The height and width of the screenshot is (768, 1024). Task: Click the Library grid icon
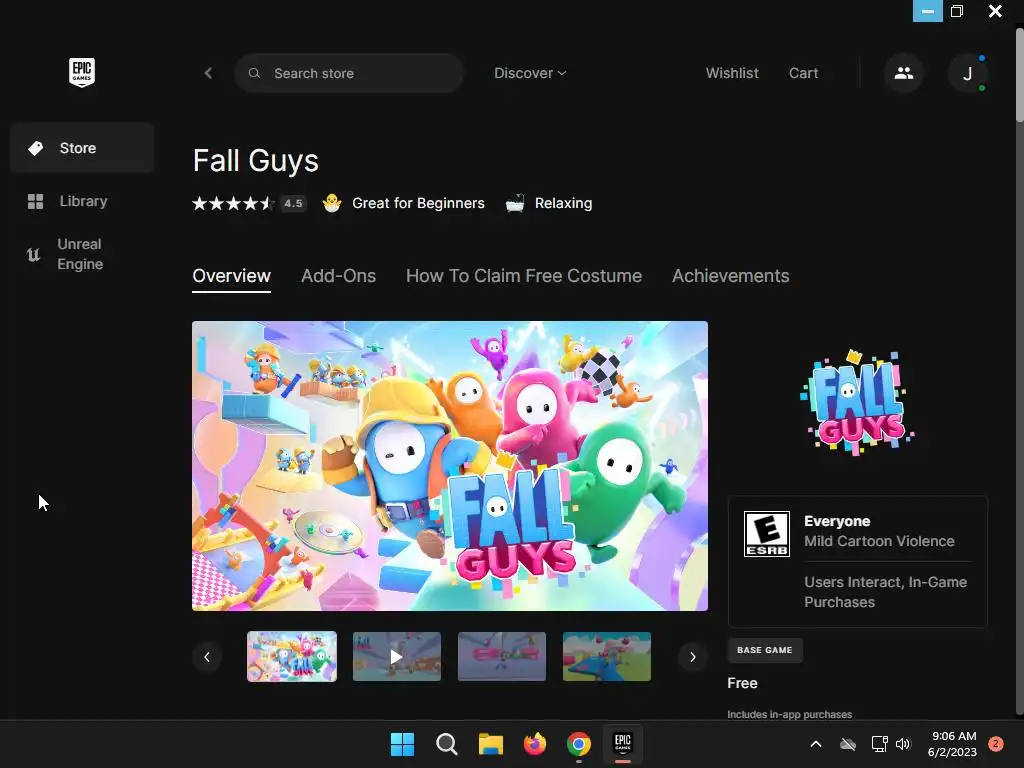35,201
